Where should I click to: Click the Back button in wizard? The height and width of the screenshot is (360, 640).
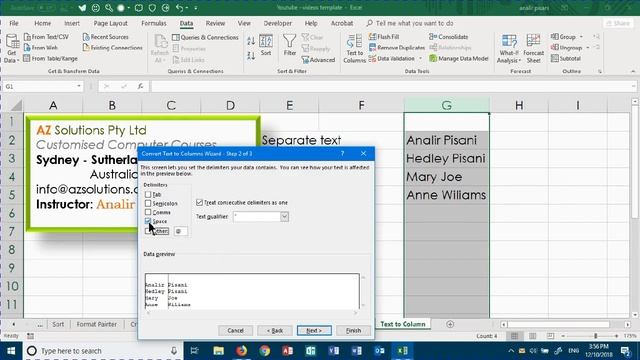[275, 330]
